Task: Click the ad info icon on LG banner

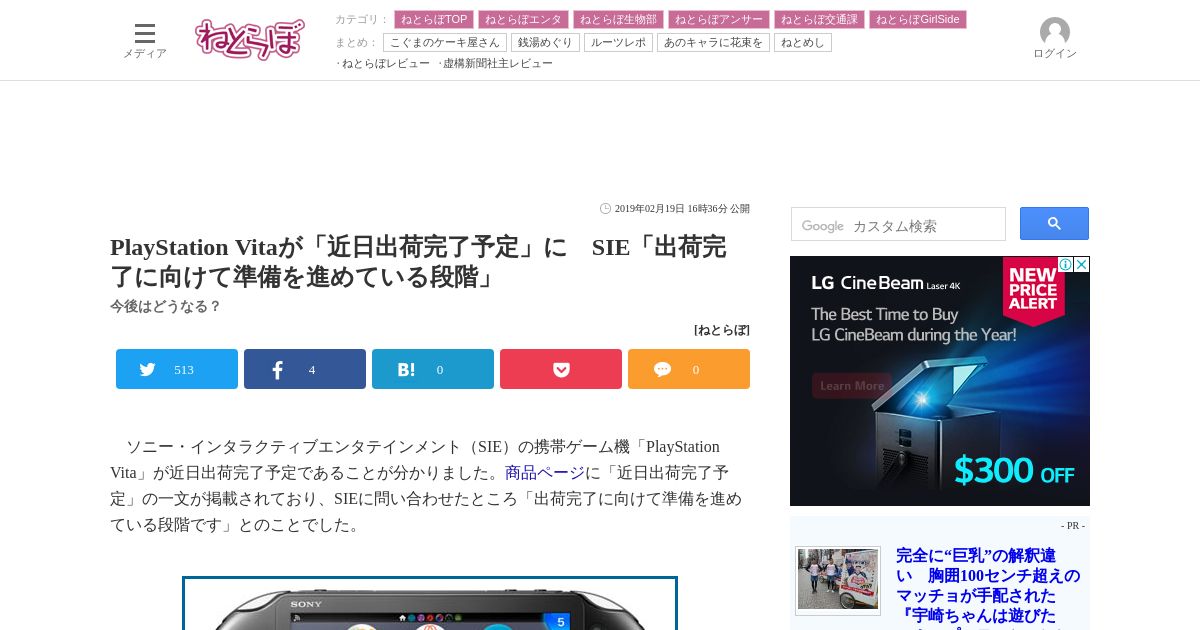Action: coord(1066,264)
